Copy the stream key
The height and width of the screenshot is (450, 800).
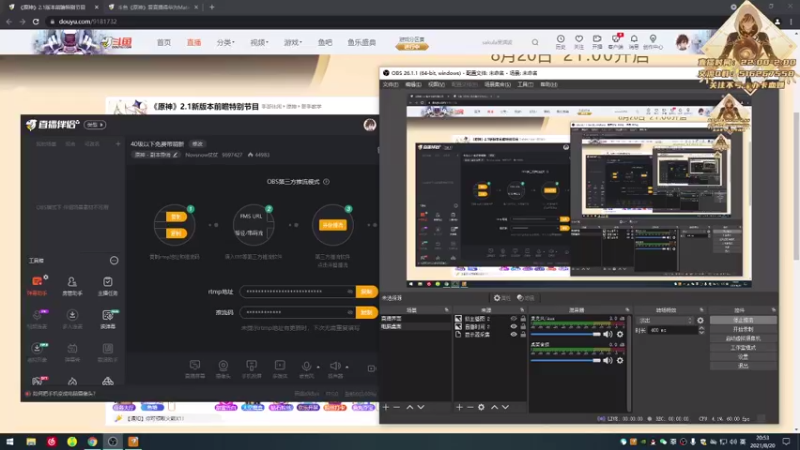point(366,312)
